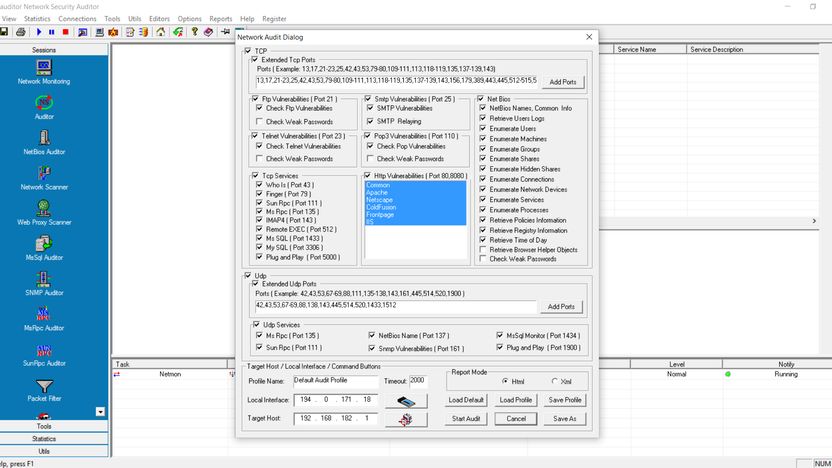Click Add Ports for TCP ports
The height and width of the screenshot is (468, 832).
tap(562, 82)
